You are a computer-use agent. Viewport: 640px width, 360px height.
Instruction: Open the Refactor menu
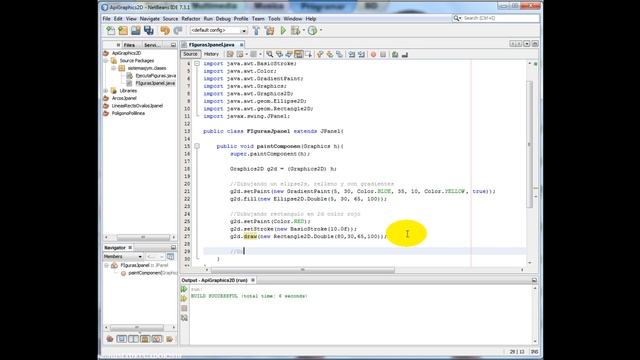pyautogui.click(x=191, y=19)
